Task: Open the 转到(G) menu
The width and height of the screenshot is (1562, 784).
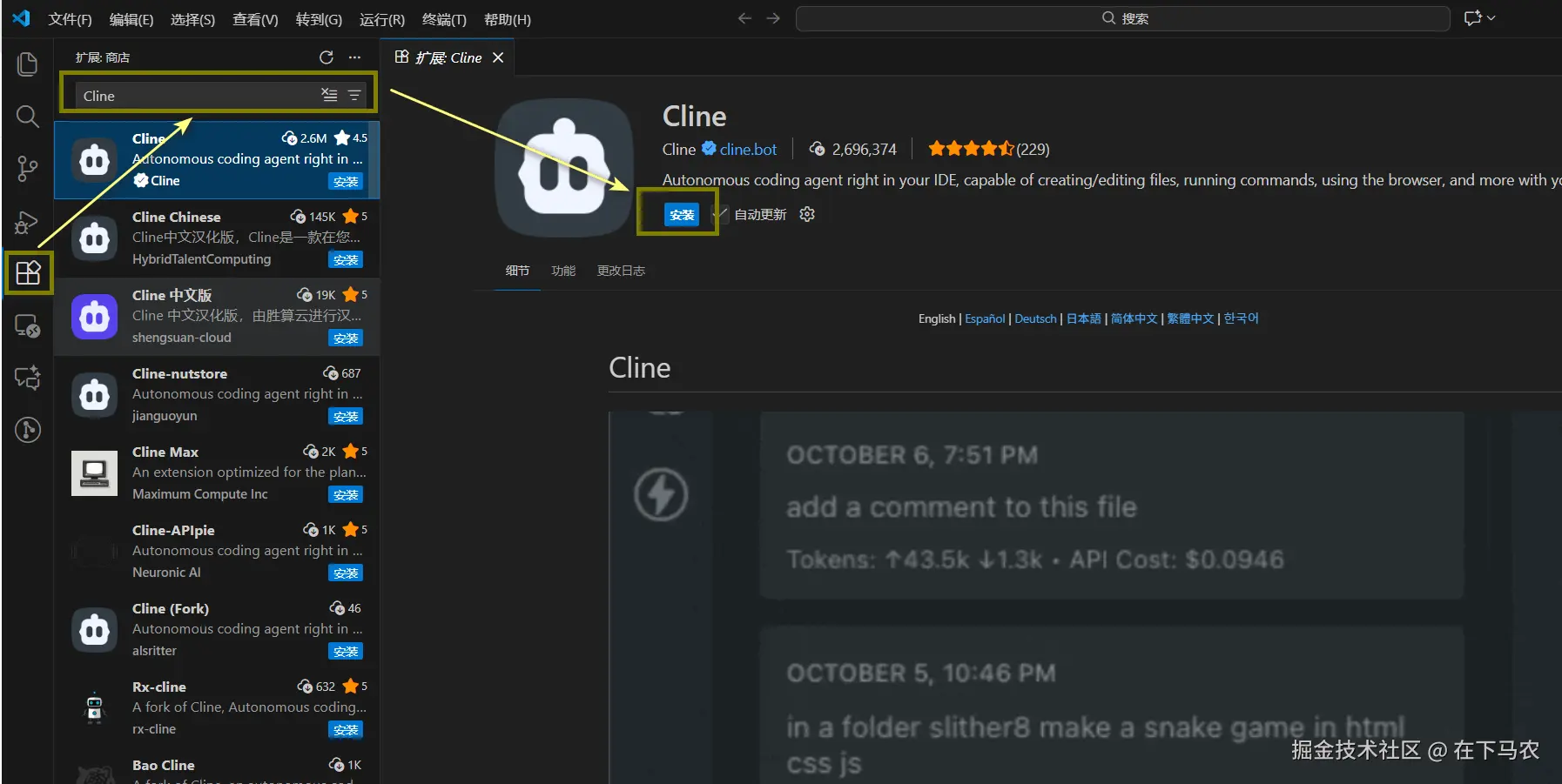Action: (319, 19)
